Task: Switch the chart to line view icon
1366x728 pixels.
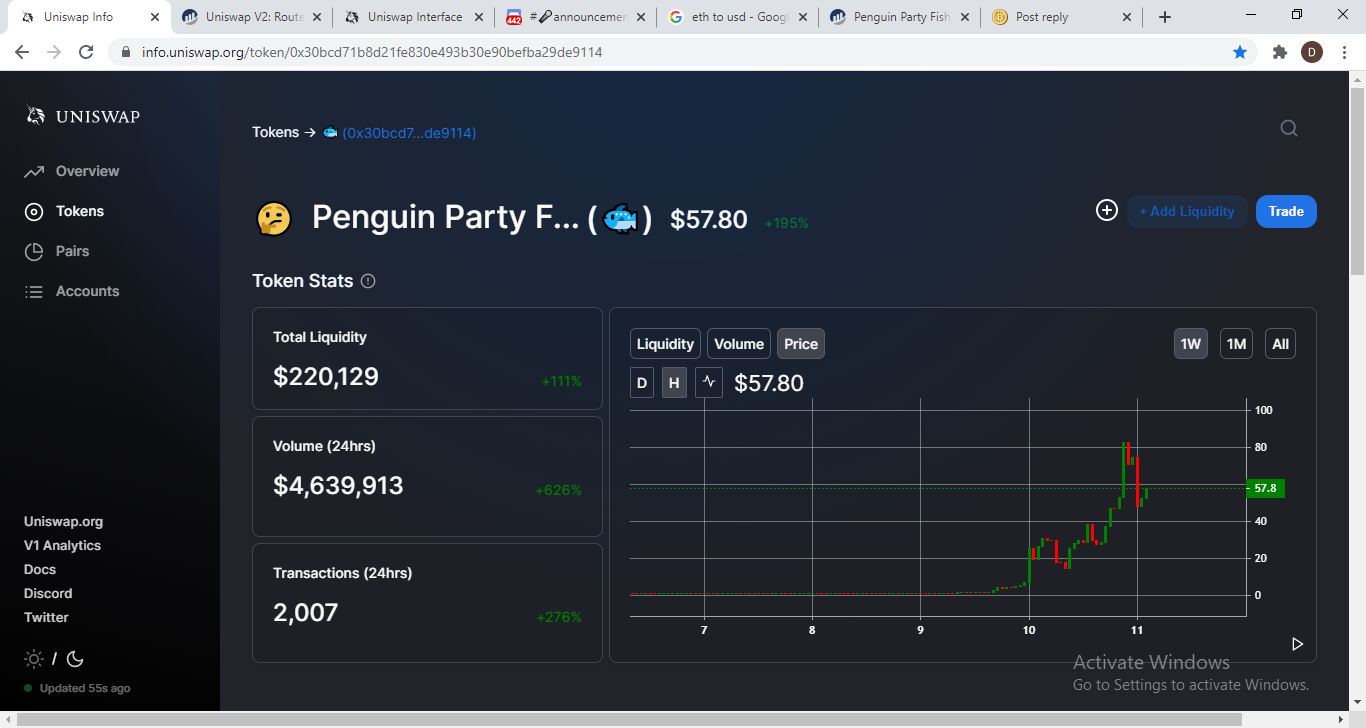Action: (x=709, y=382)
